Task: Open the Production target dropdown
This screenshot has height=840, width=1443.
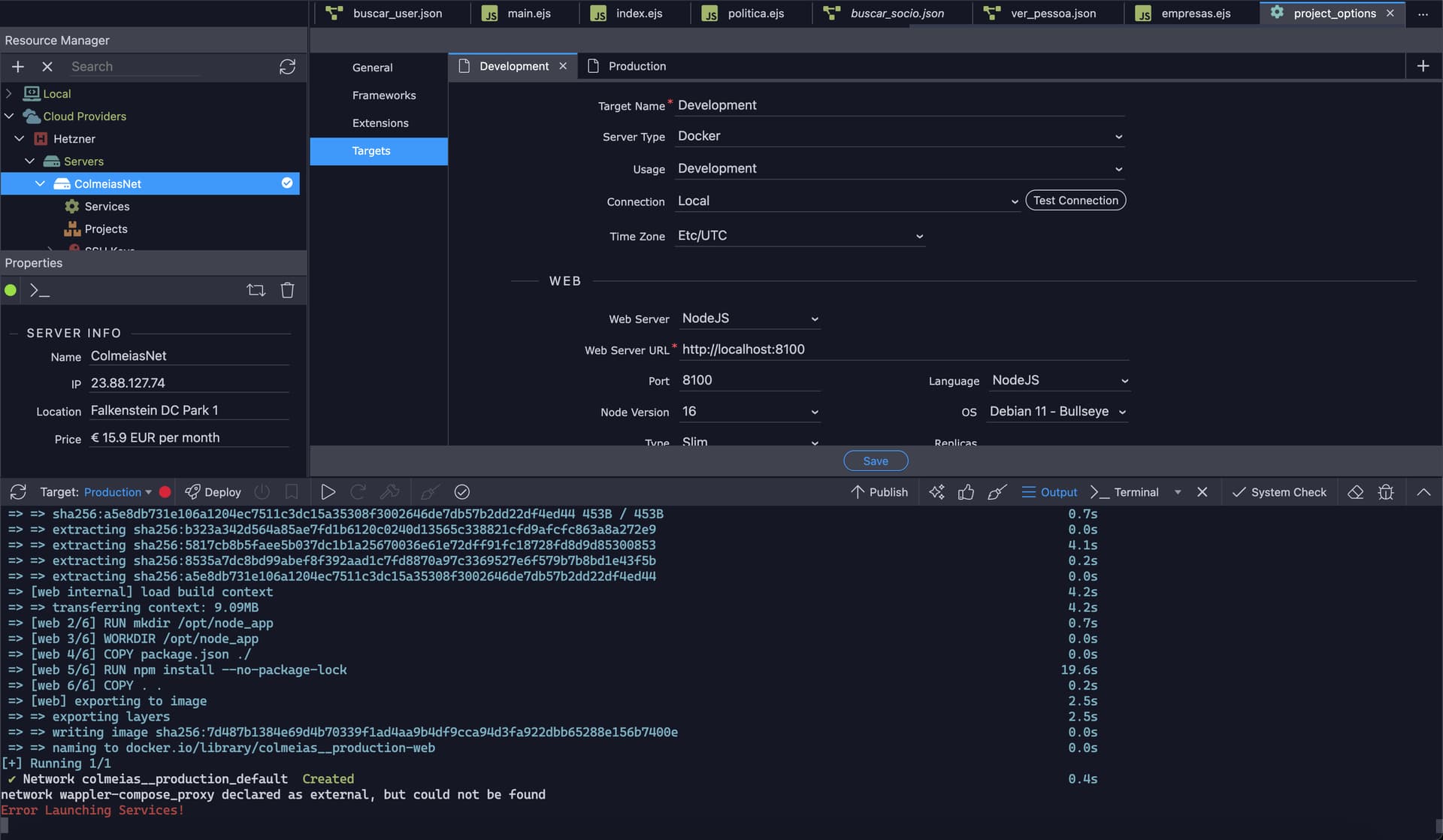Action: coord(118,492)
